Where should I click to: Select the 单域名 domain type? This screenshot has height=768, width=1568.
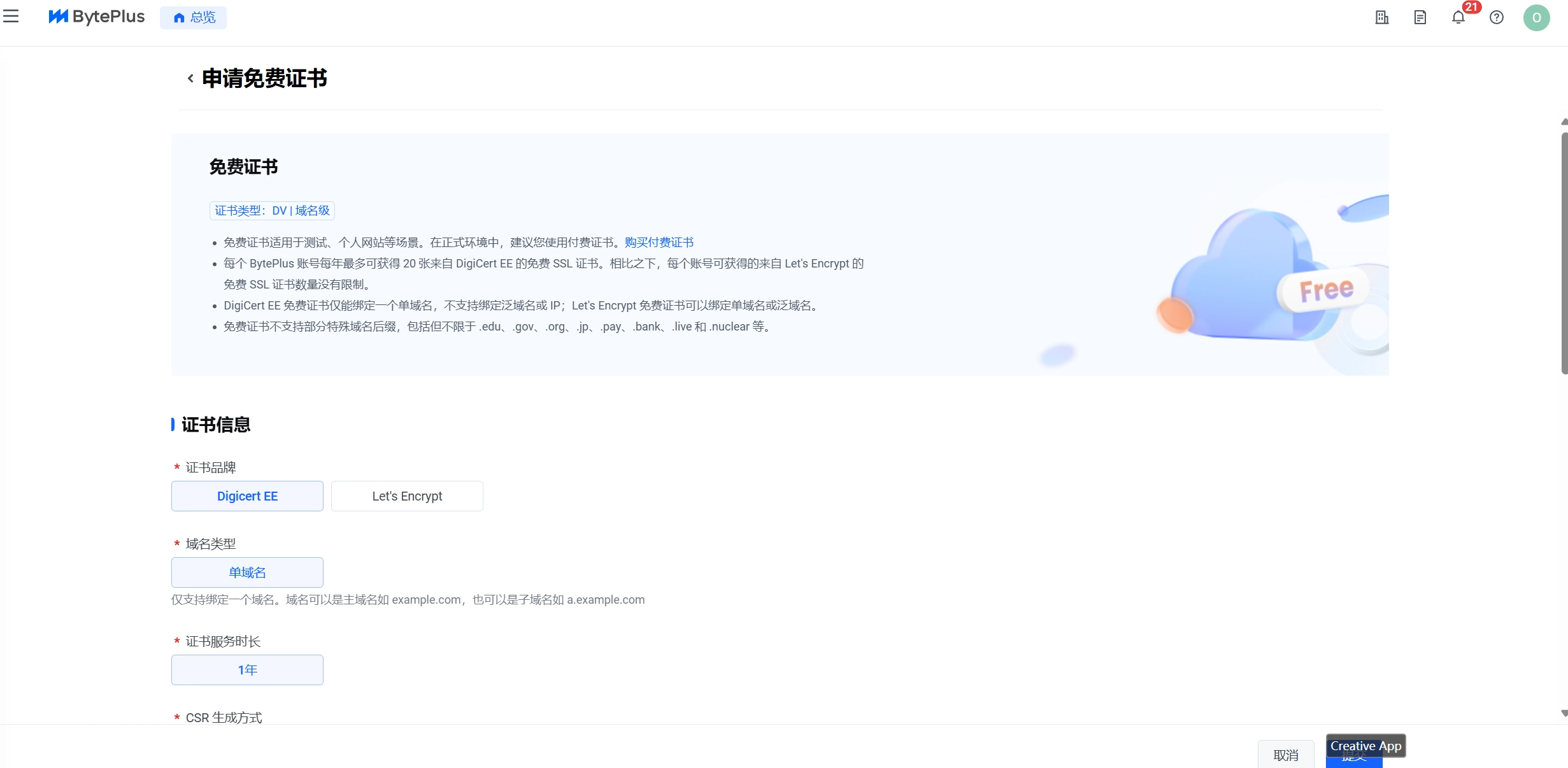tap(247, 572)
